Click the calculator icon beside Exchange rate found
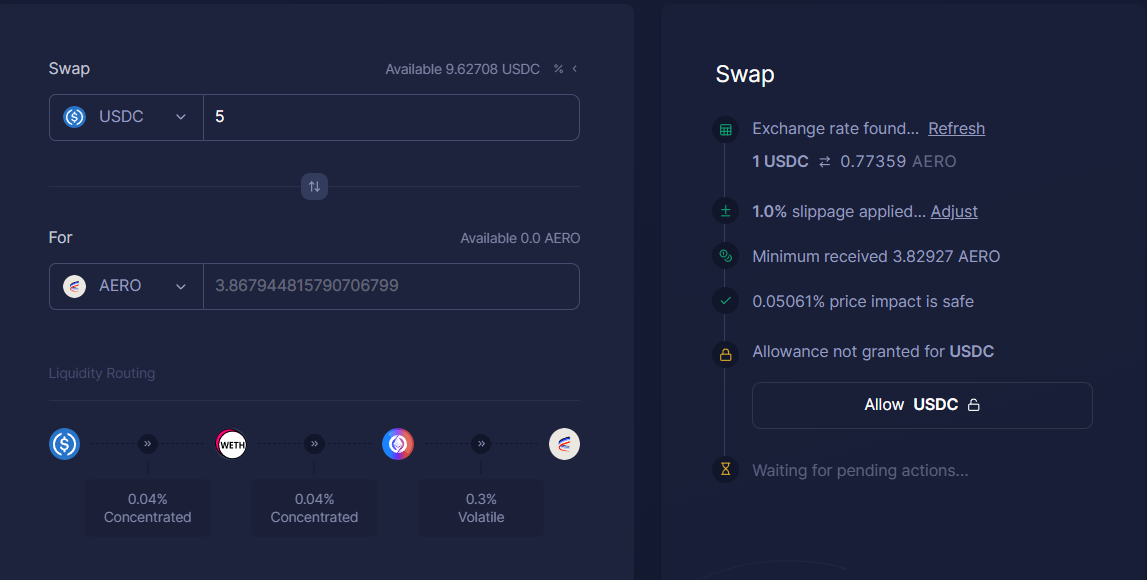Screen dimensions: 1147x580 point(725,129)
